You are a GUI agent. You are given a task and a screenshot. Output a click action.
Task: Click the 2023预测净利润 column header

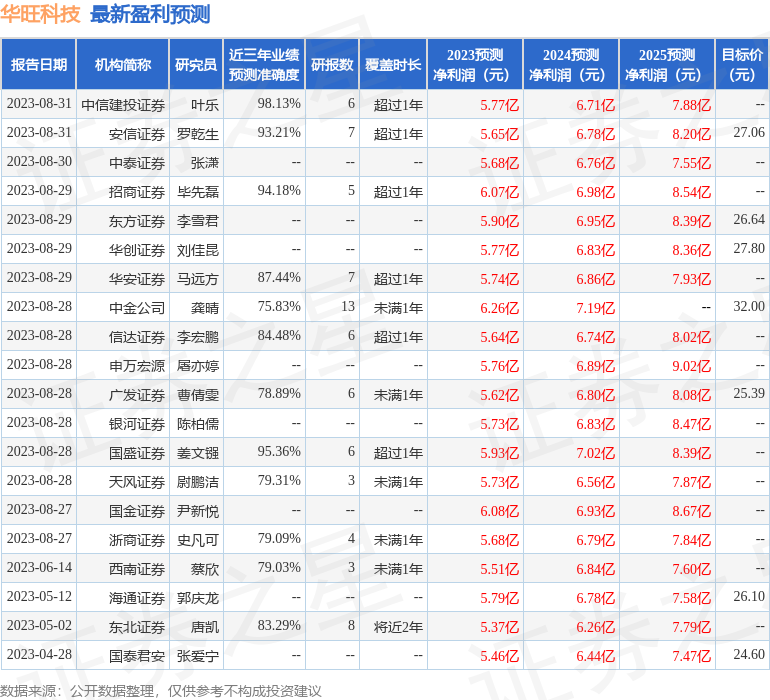tap(475, 64)
